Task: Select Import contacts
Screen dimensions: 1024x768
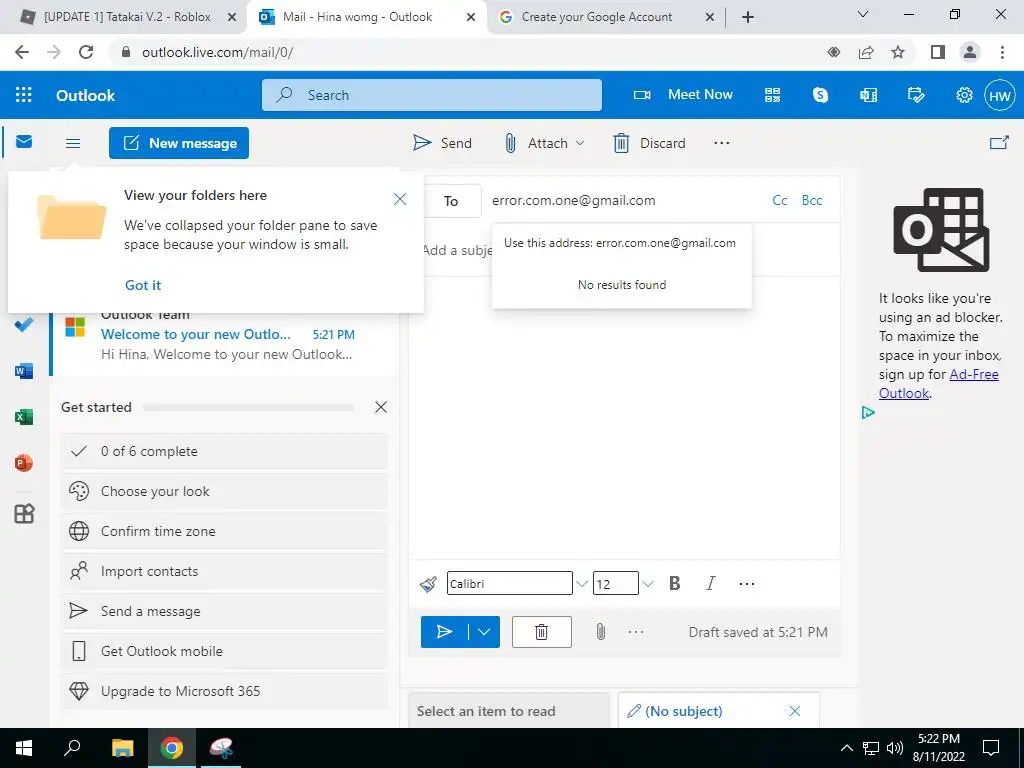Action: 224,571
